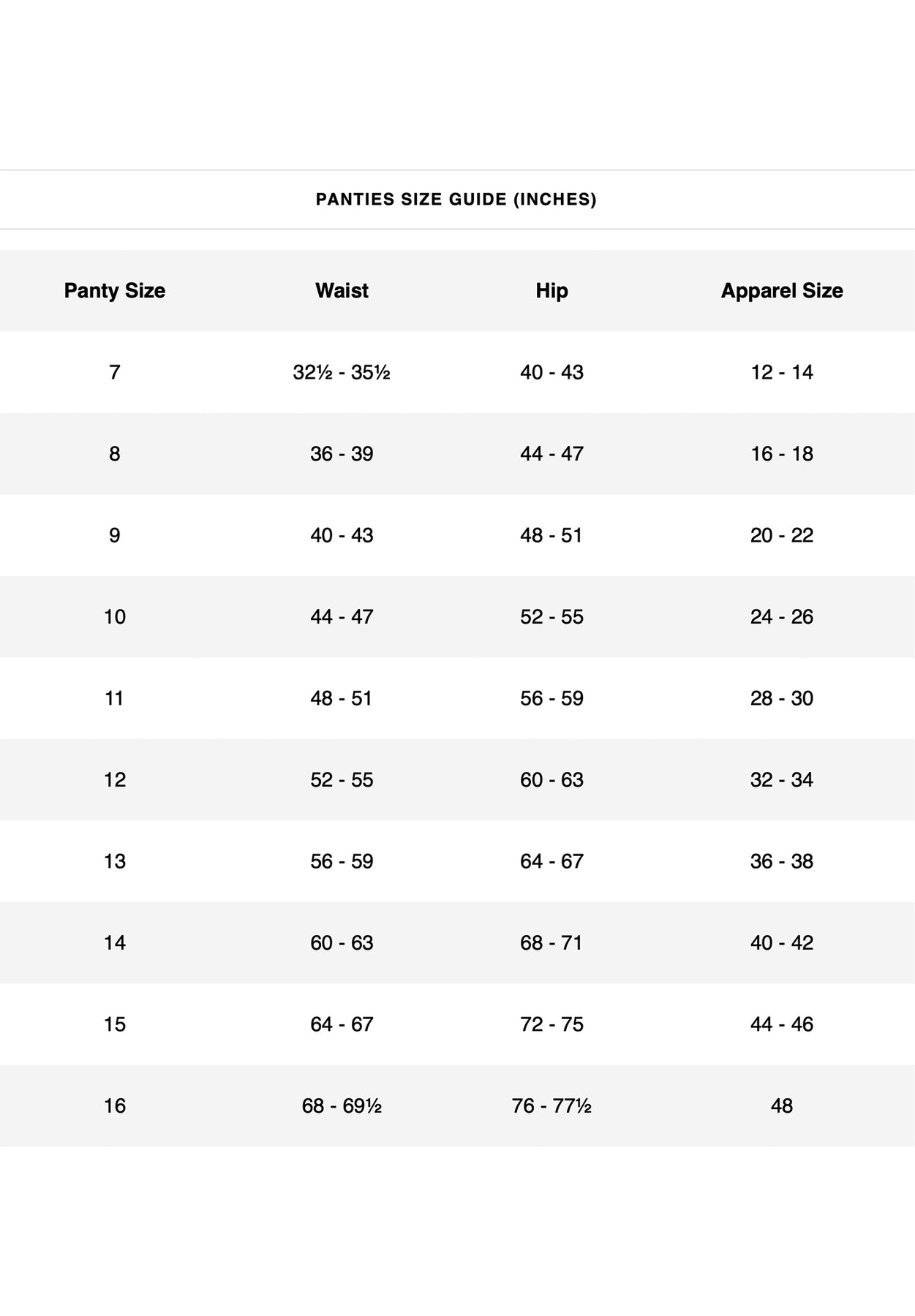Click hip value 60 - 63
This screenshot has width=915, height=1316.
point(551,780)
